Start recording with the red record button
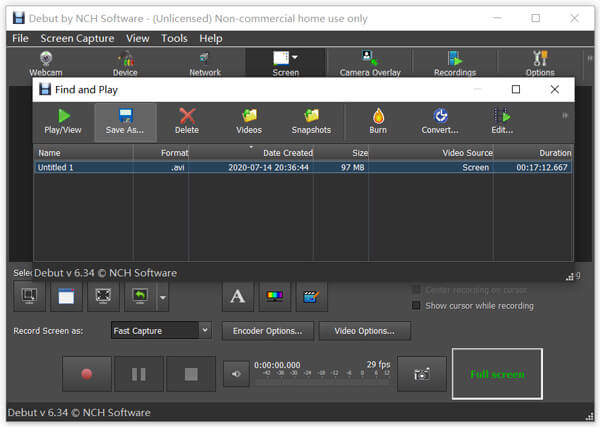 (x=87, y=374)
